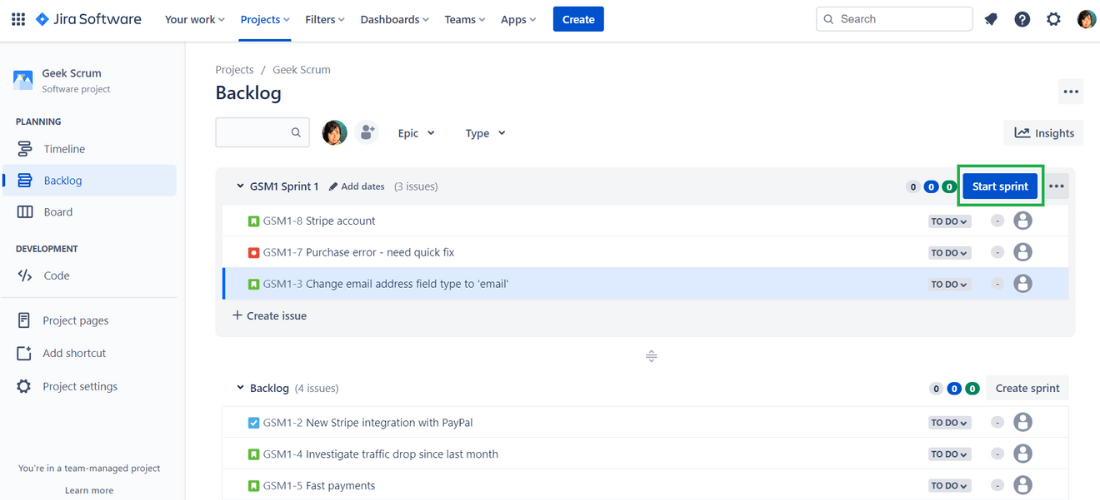
Task: Click the bug icon of GSM1-7
Action: point(254,252)
